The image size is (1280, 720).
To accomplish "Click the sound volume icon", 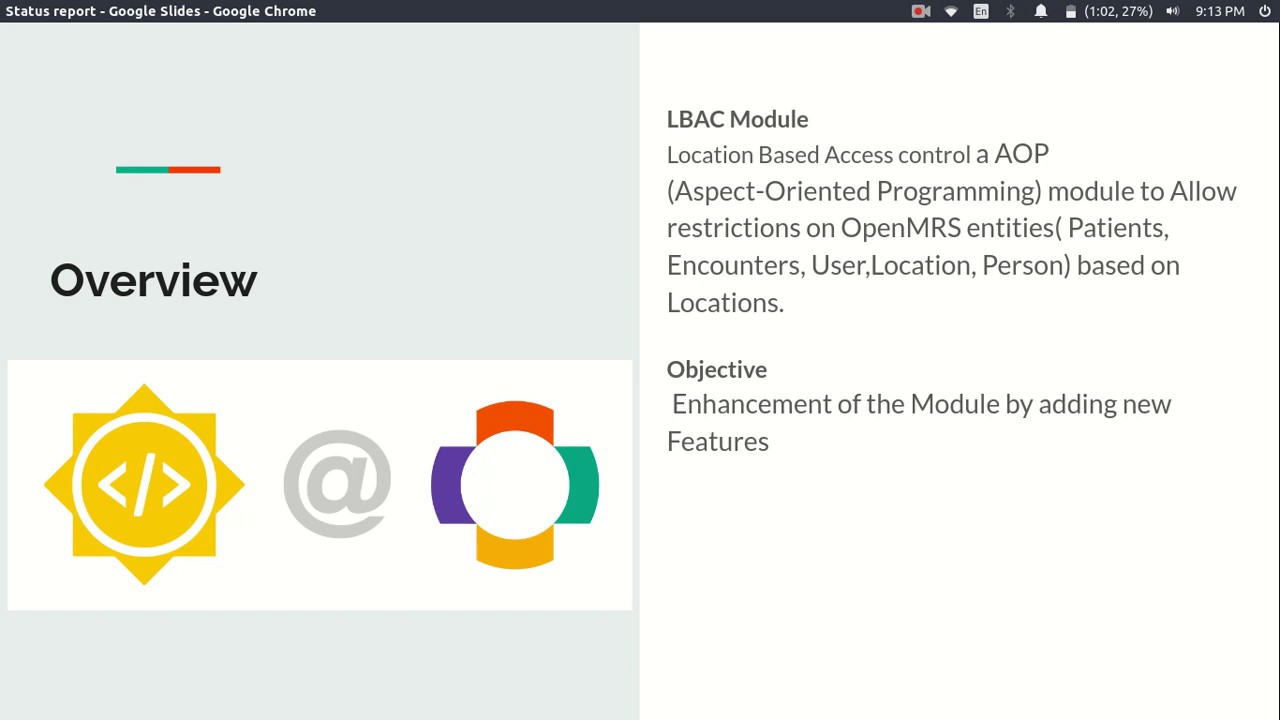I will [x=1172, y=11].
